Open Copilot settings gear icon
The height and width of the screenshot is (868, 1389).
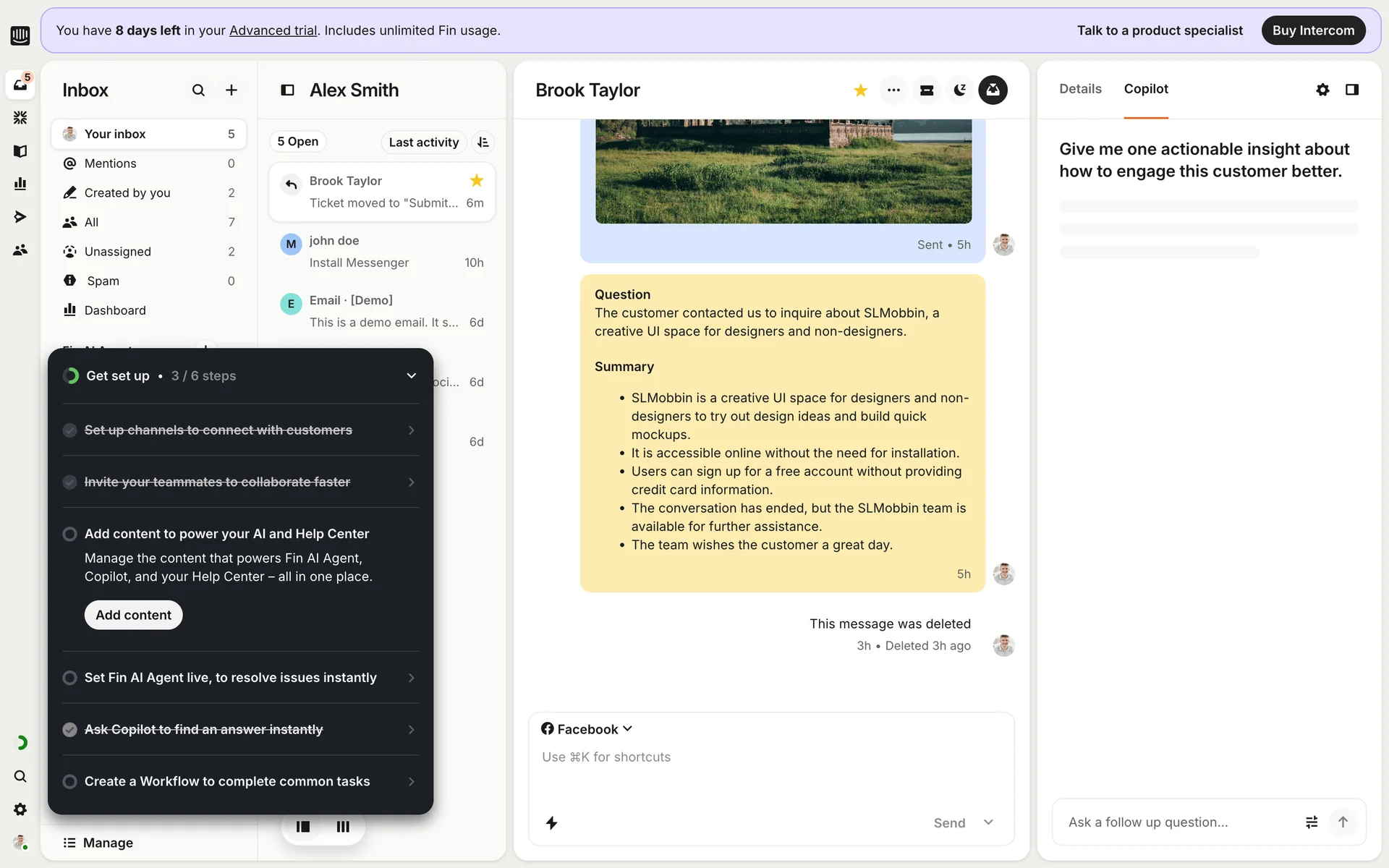[1322, 90]
